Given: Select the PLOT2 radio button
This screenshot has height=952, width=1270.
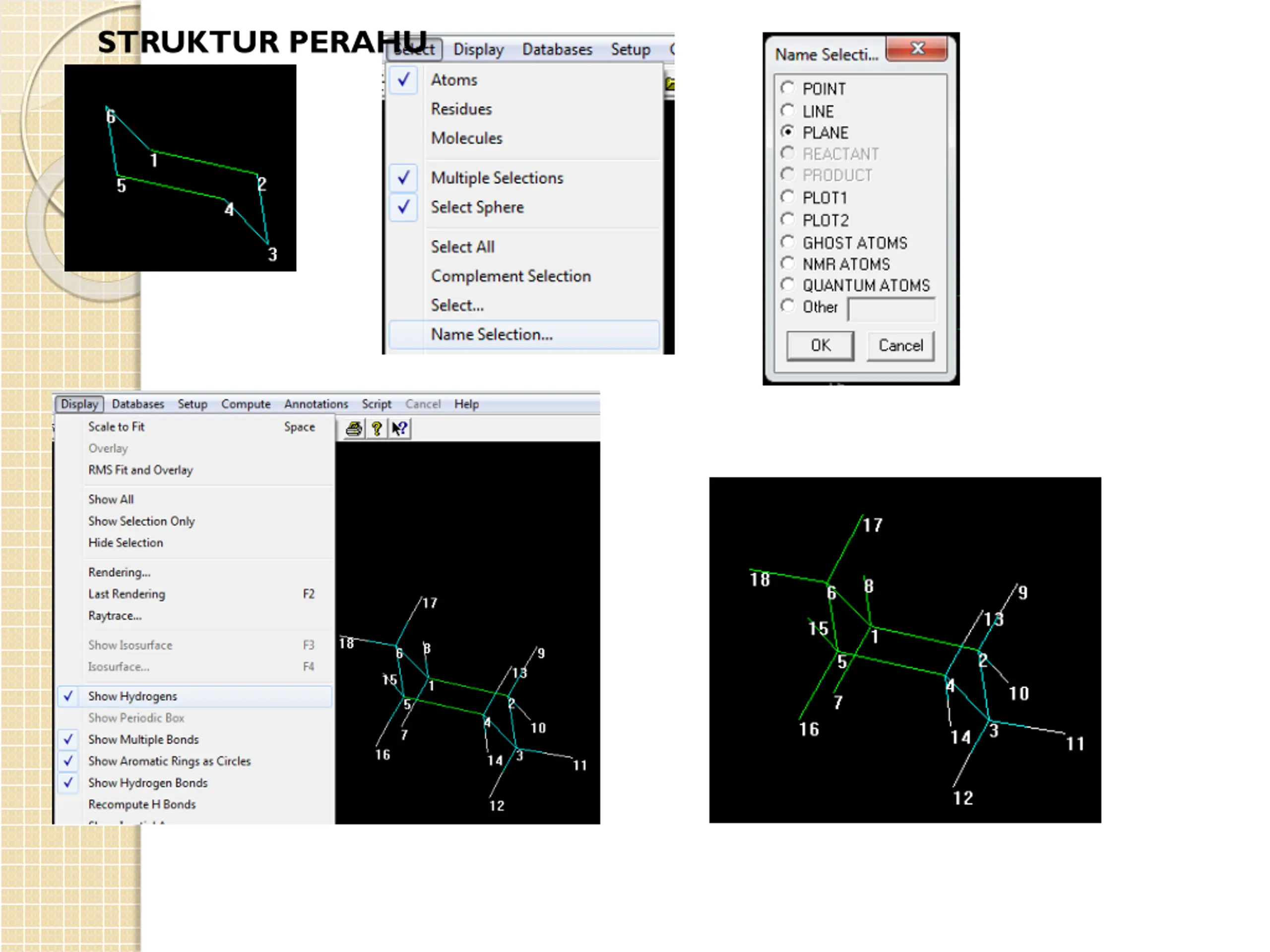Looking at the screenshot, I should (788, 220).
